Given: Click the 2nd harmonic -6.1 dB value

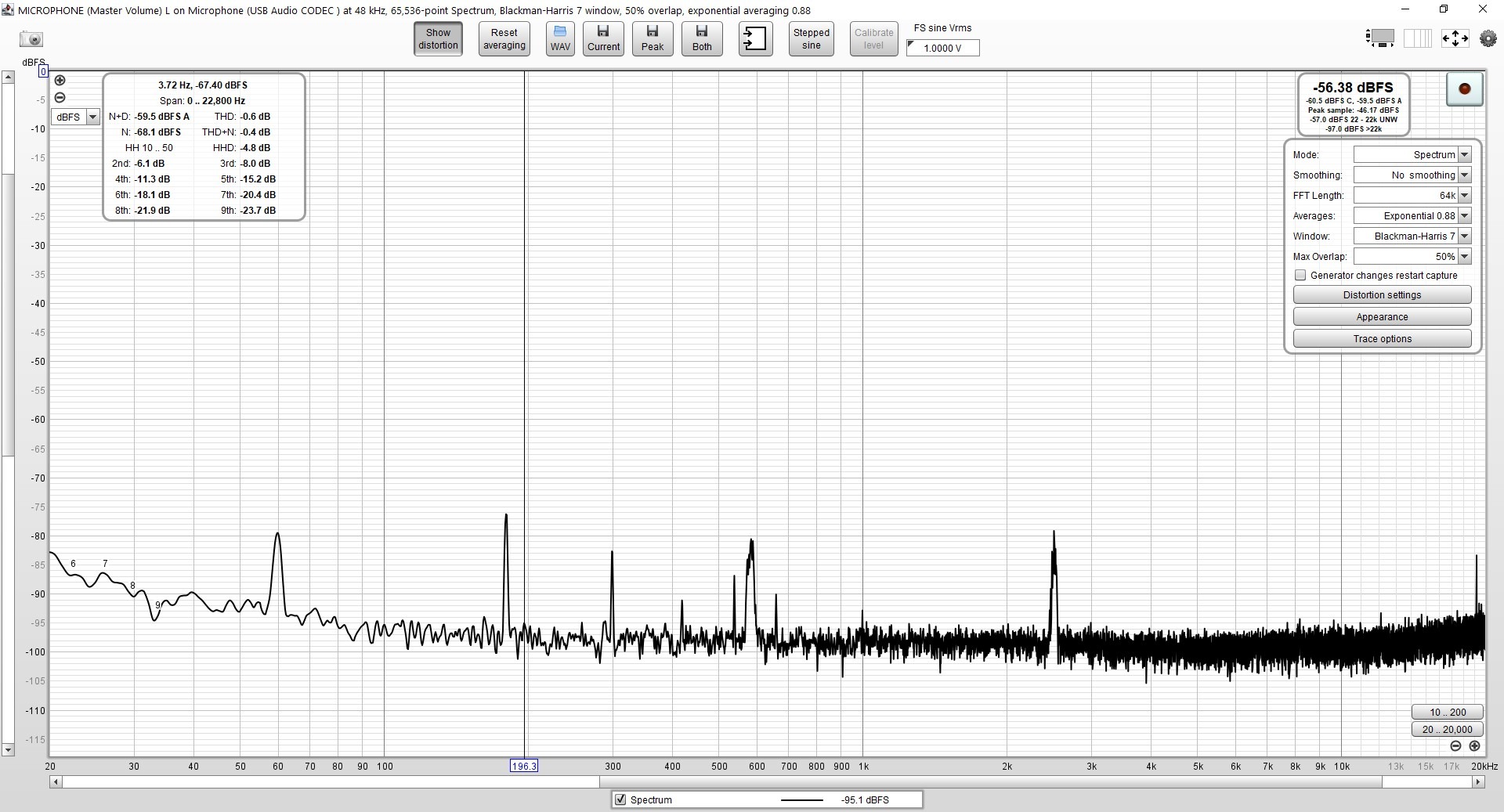Looking at the screenshot, I should coord(150,164).
